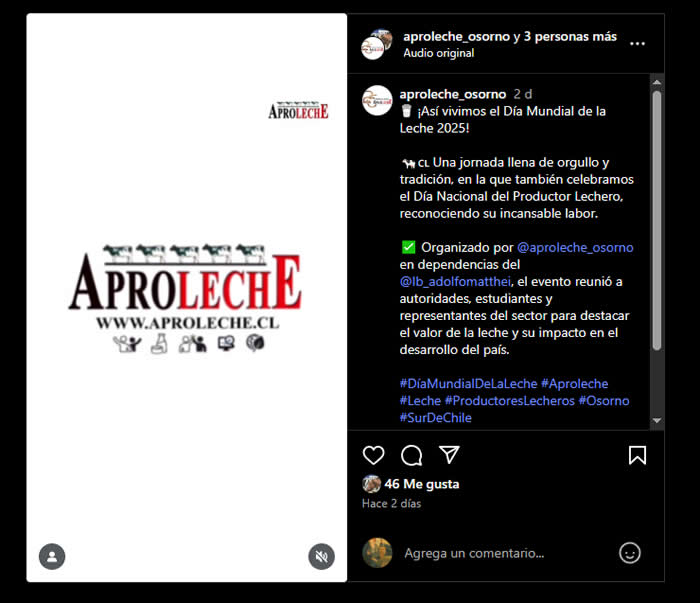
Task: Open the #ProductoresLecheros hashtag
Action: pyautogui.click(x=510, y=401)
